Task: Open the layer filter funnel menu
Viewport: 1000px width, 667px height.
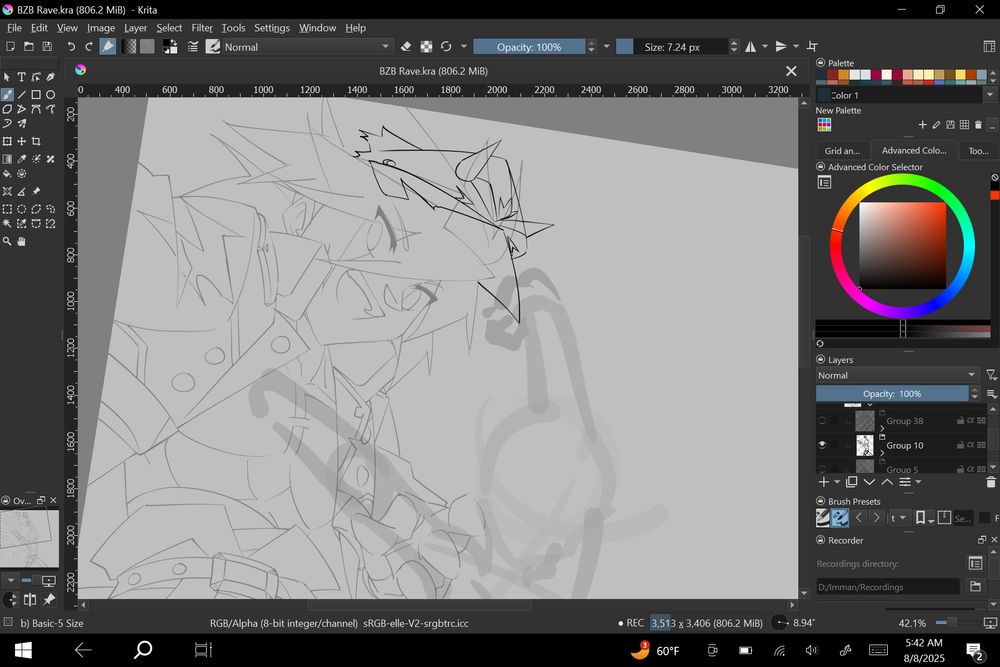Action: [x=990, y=375]
